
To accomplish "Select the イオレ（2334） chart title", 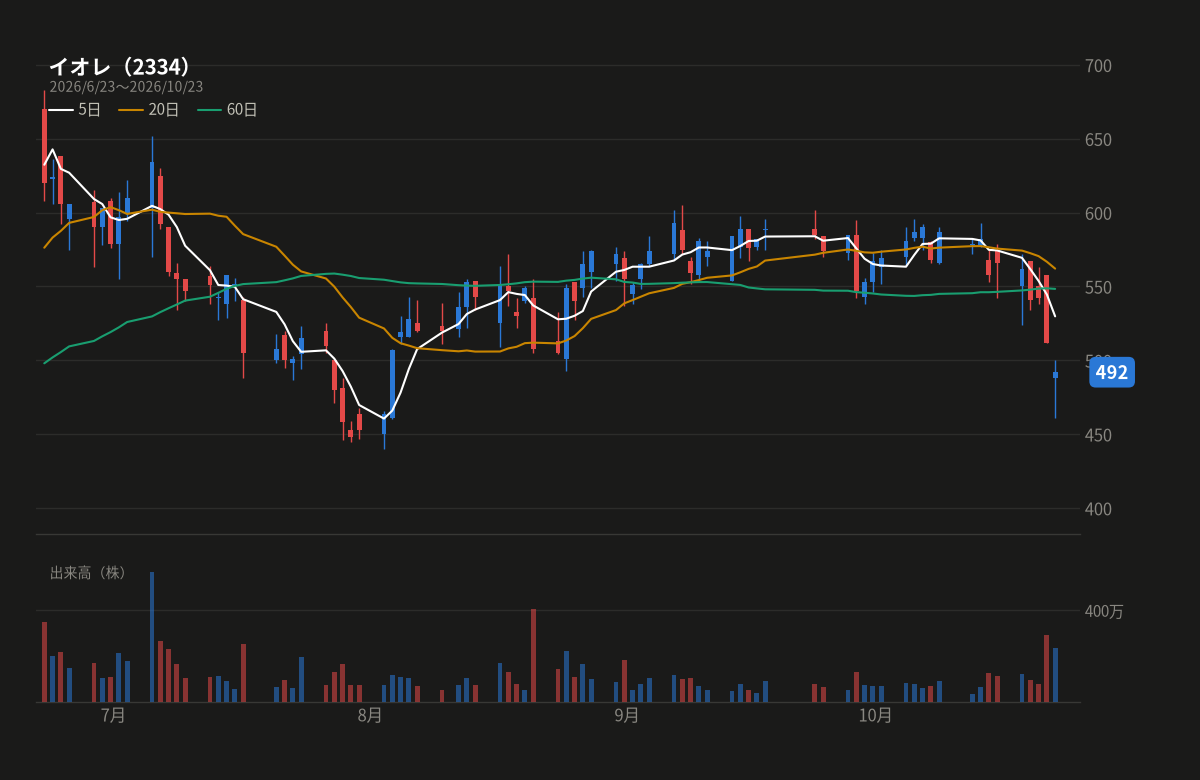I will pos(120,66).
